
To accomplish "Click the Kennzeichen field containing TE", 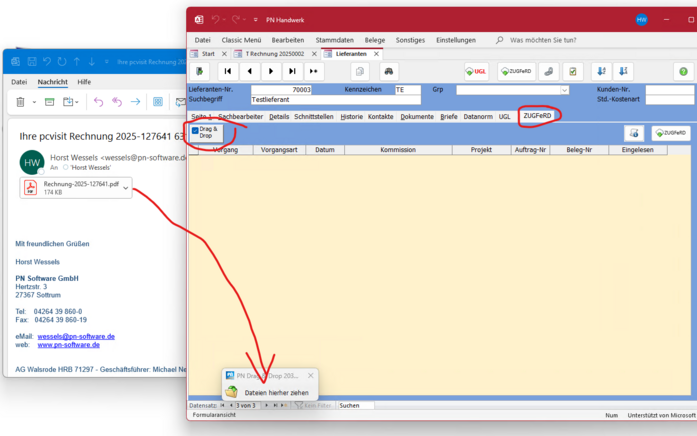I will [x=407, y=90].
